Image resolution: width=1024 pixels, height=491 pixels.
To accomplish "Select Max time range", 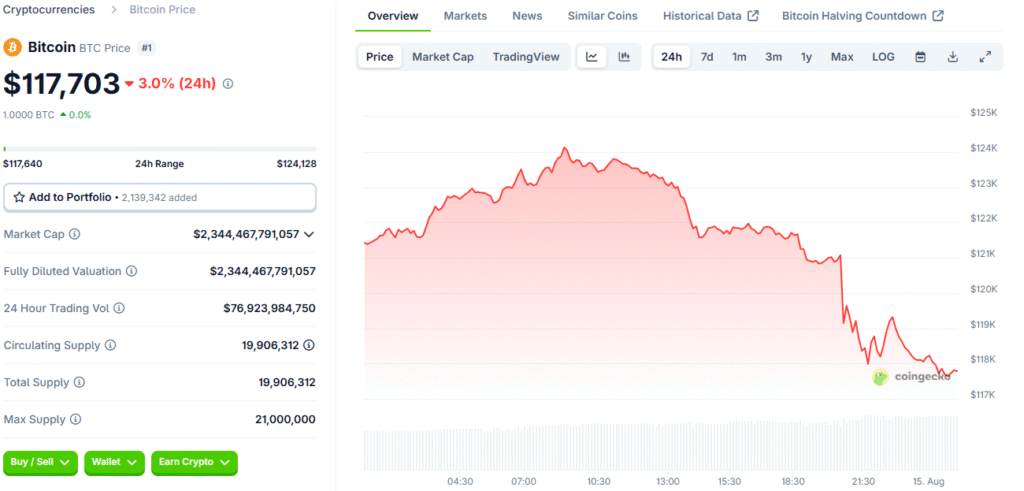I will (x=842, y=57).
